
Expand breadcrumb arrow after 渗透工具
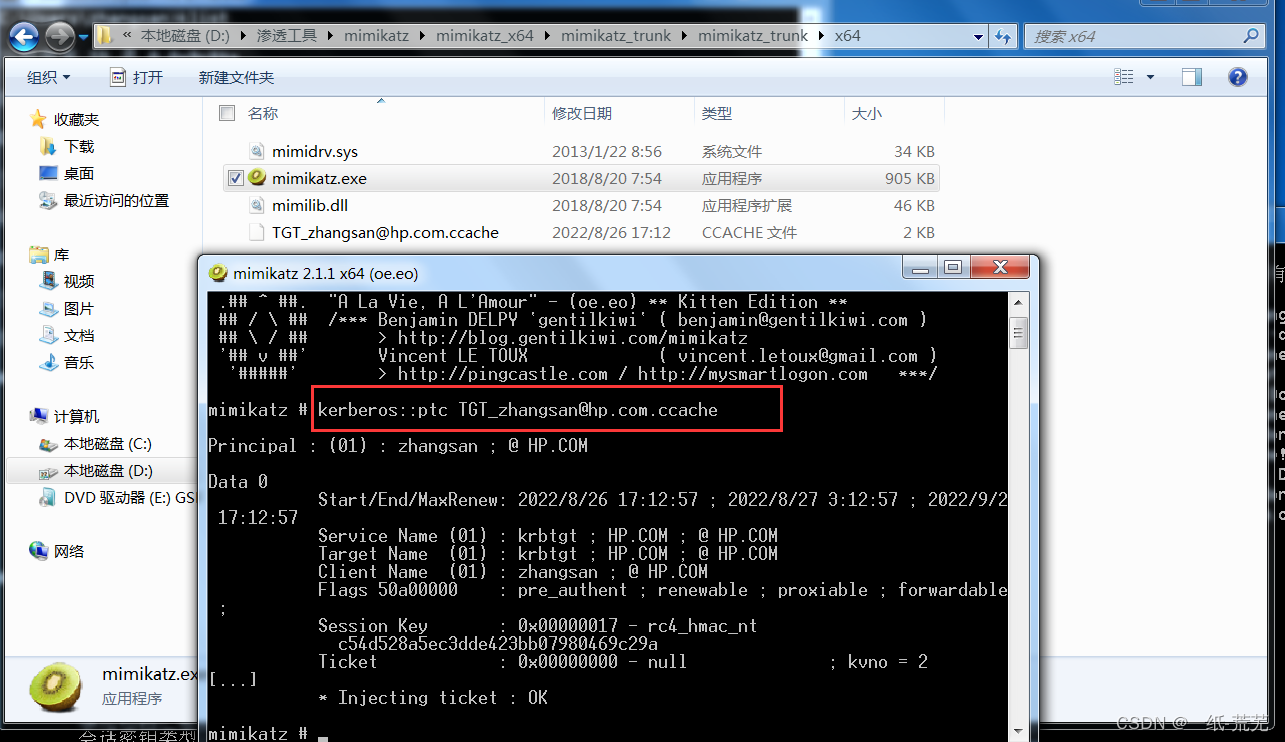[330, 35]
